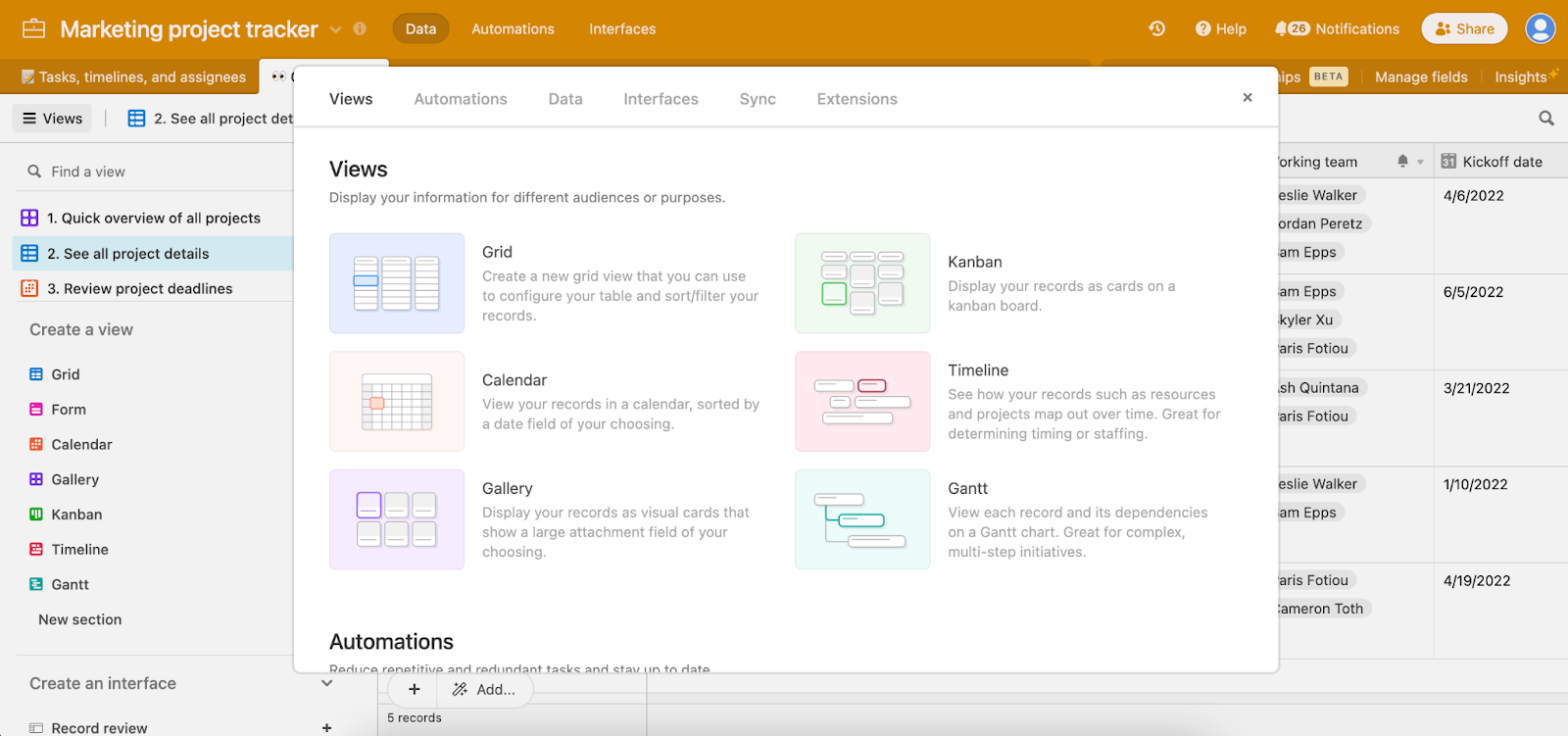Open view 3. Review project deadlines
Screen dimensions: 1568x736
coord(153,288)
